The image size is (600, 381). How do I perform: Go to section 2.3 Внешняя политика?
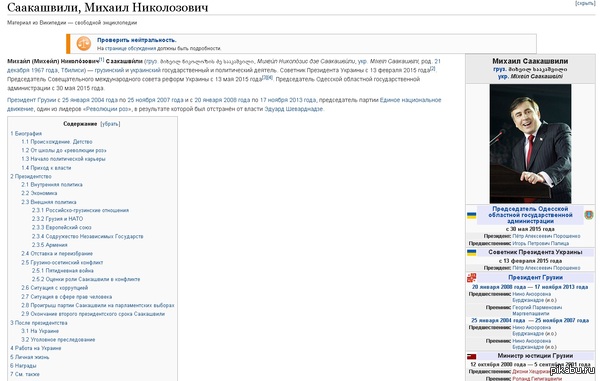(49, 202)
